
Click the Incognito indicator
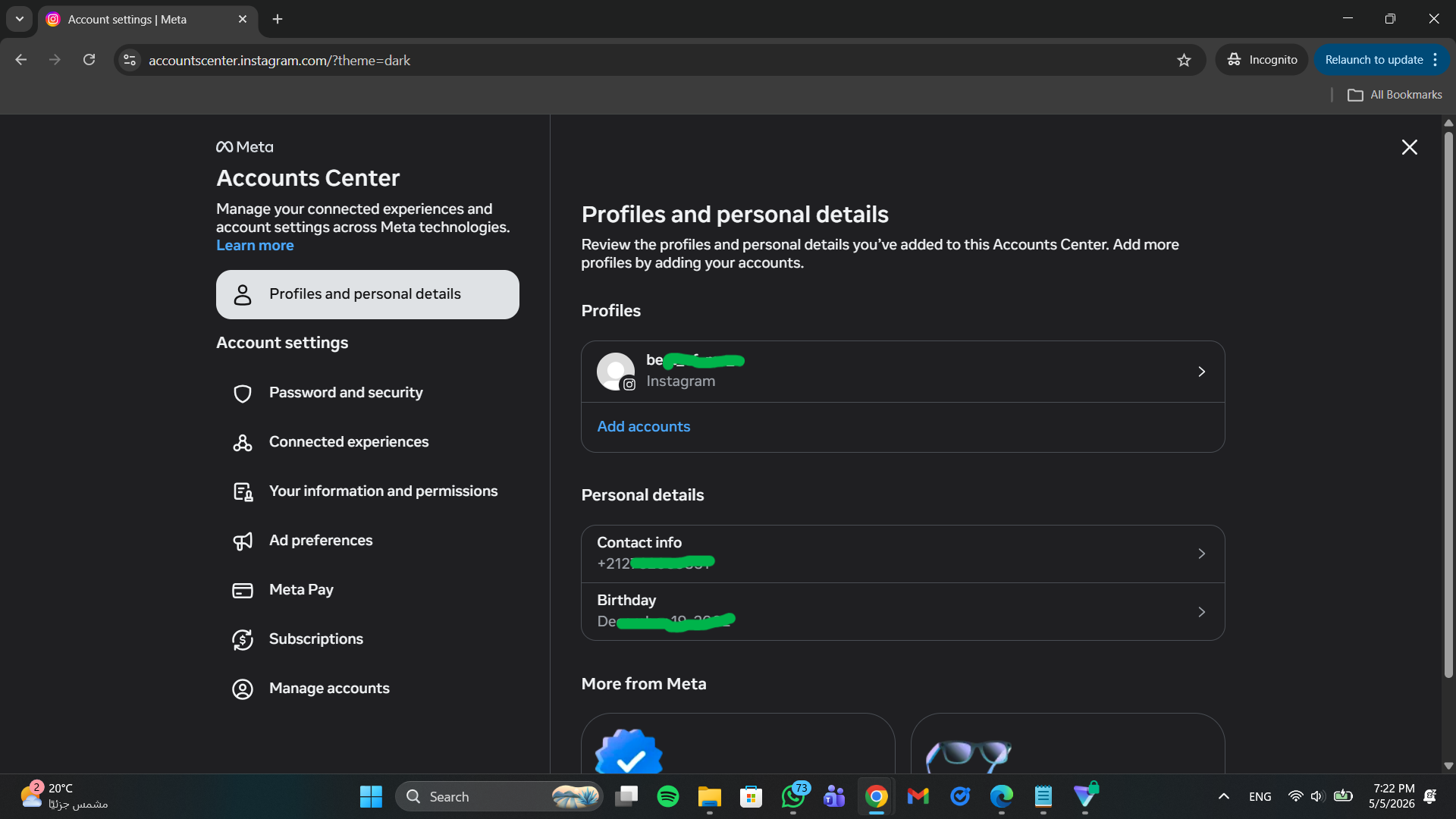[1262, 60]
